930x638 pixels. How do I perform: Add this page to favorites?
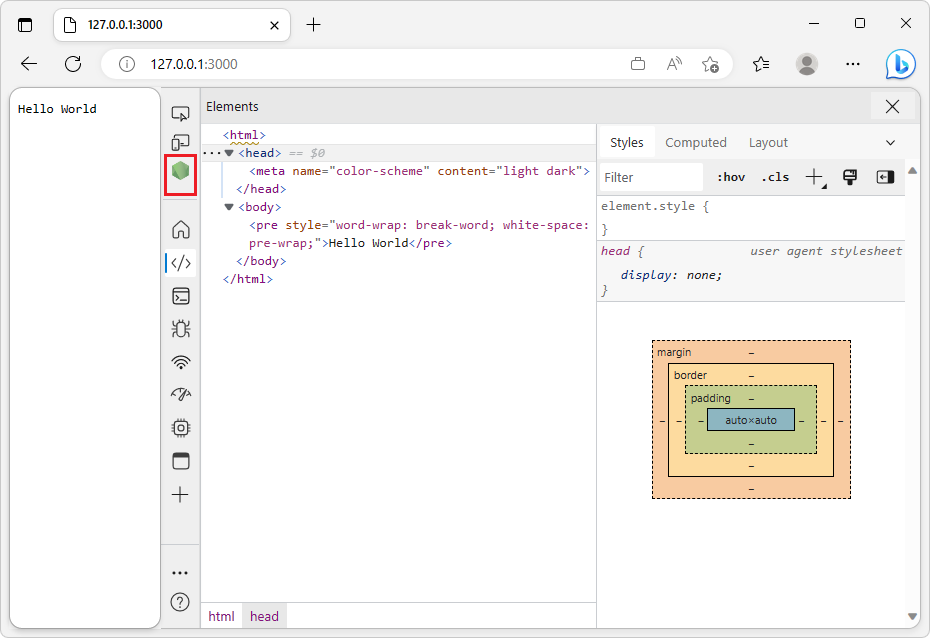[710, 64]
